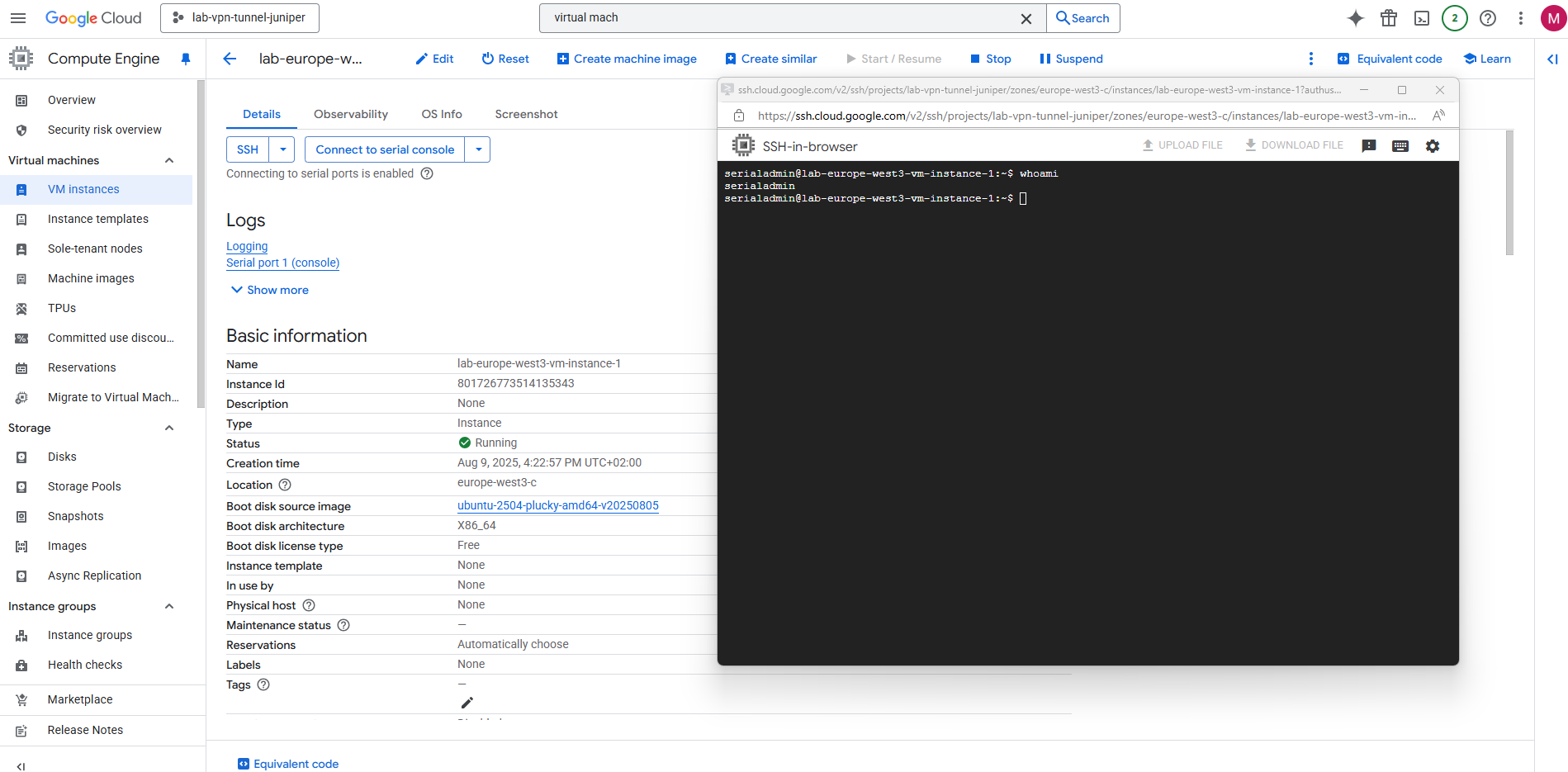Screen dimensions: 1568x772
Task: Go back to VM instances list
Action: point(230,59)
